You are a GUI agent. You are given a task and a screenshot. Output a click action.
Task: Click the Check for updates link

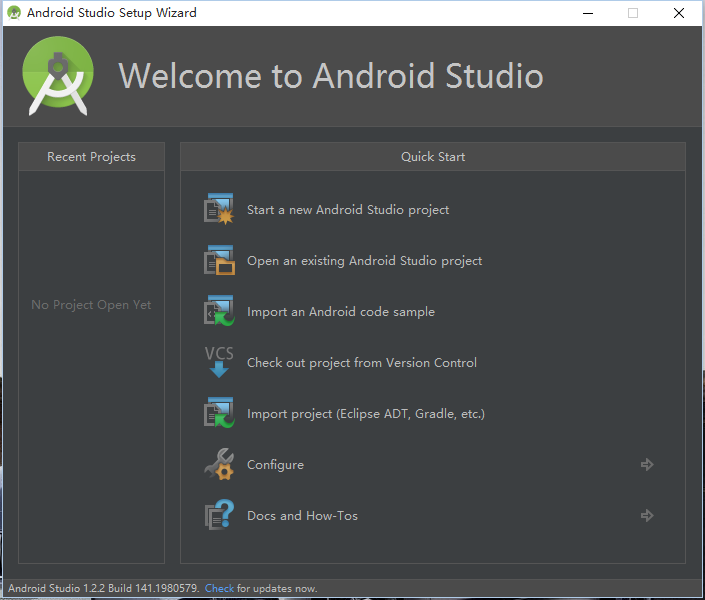pos(219,588)
